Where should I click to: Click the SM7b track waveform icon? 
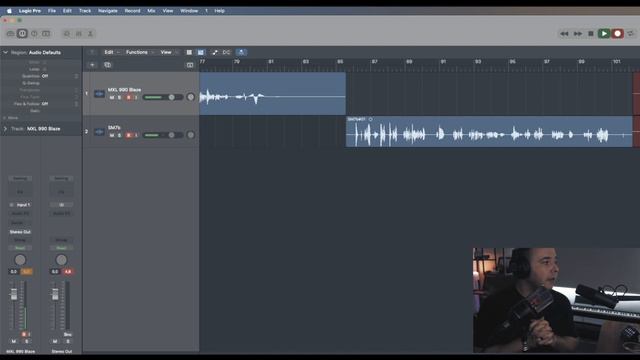pos(99,132)
